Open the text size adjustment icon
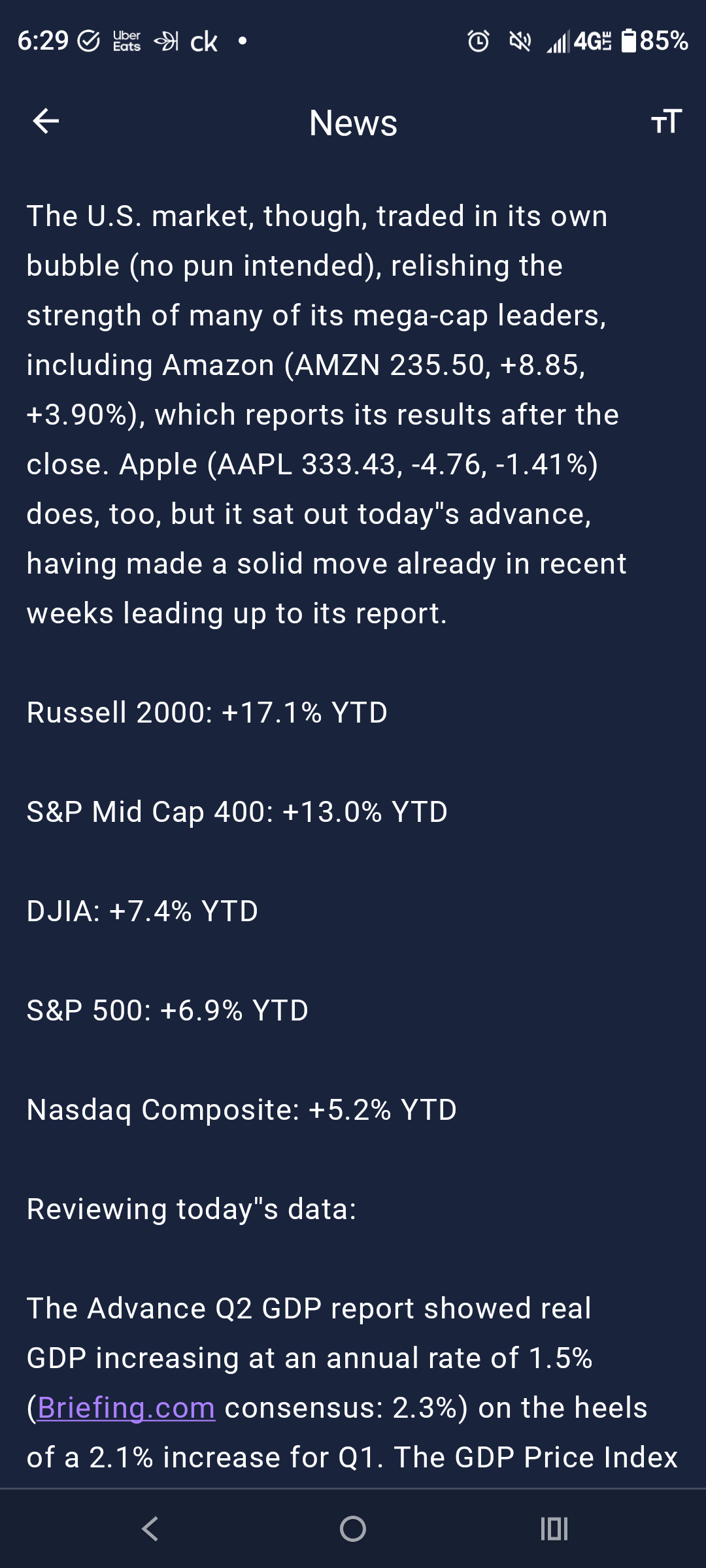 666,122
